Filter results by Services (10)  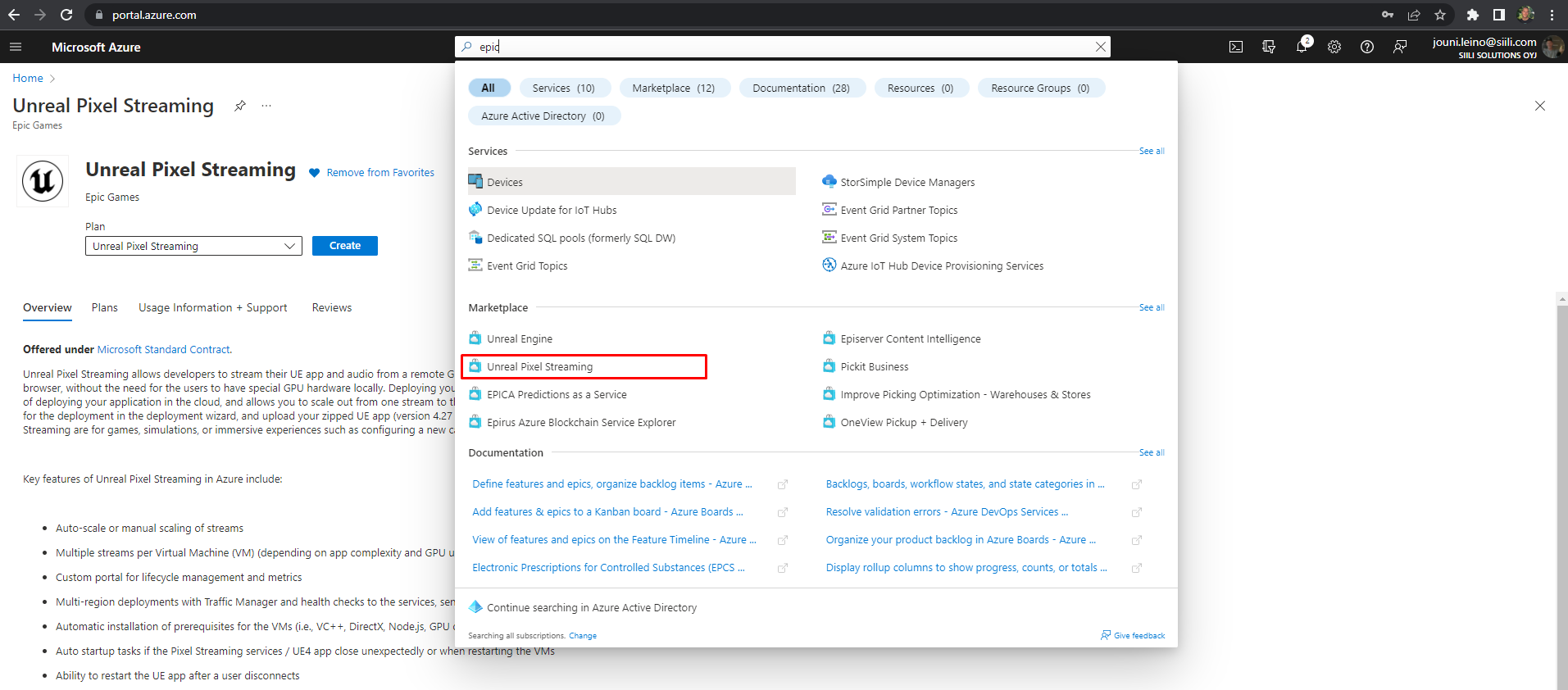[x=564, y=88]
